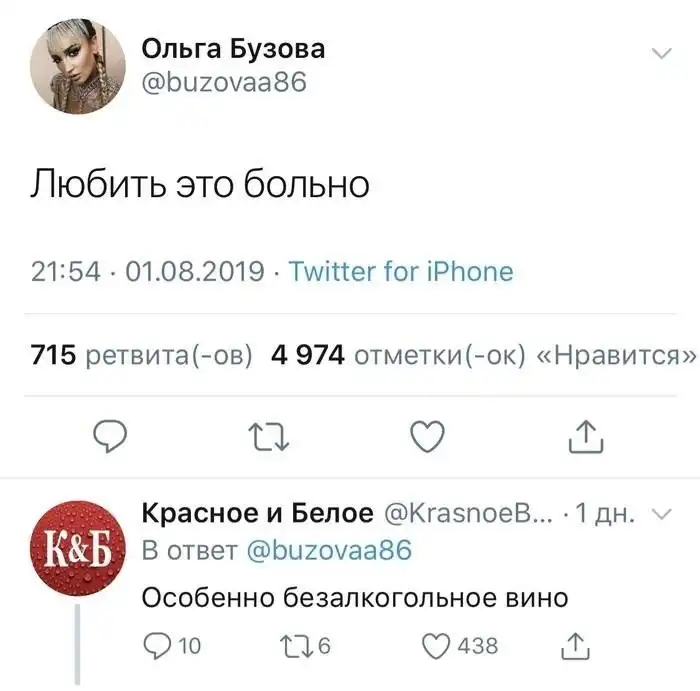Retweet the Красное и Белое reply
The image size is (700, 691).
tap(290, 646)
